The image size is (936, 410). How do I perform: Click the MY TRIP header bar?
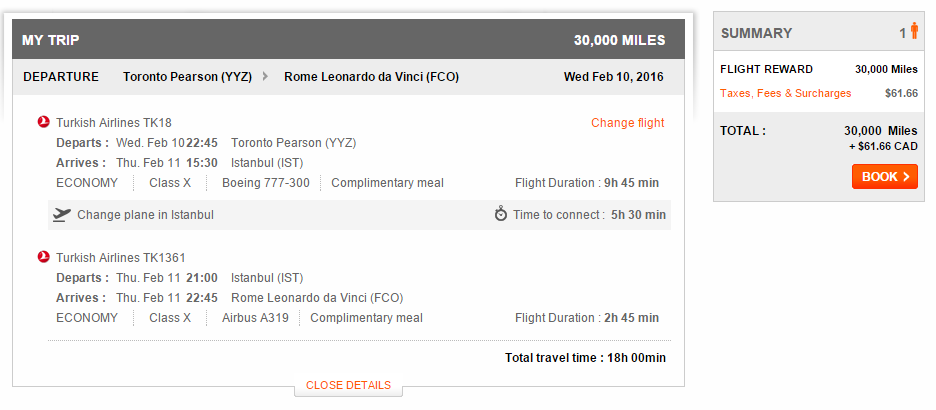point(348,40)
